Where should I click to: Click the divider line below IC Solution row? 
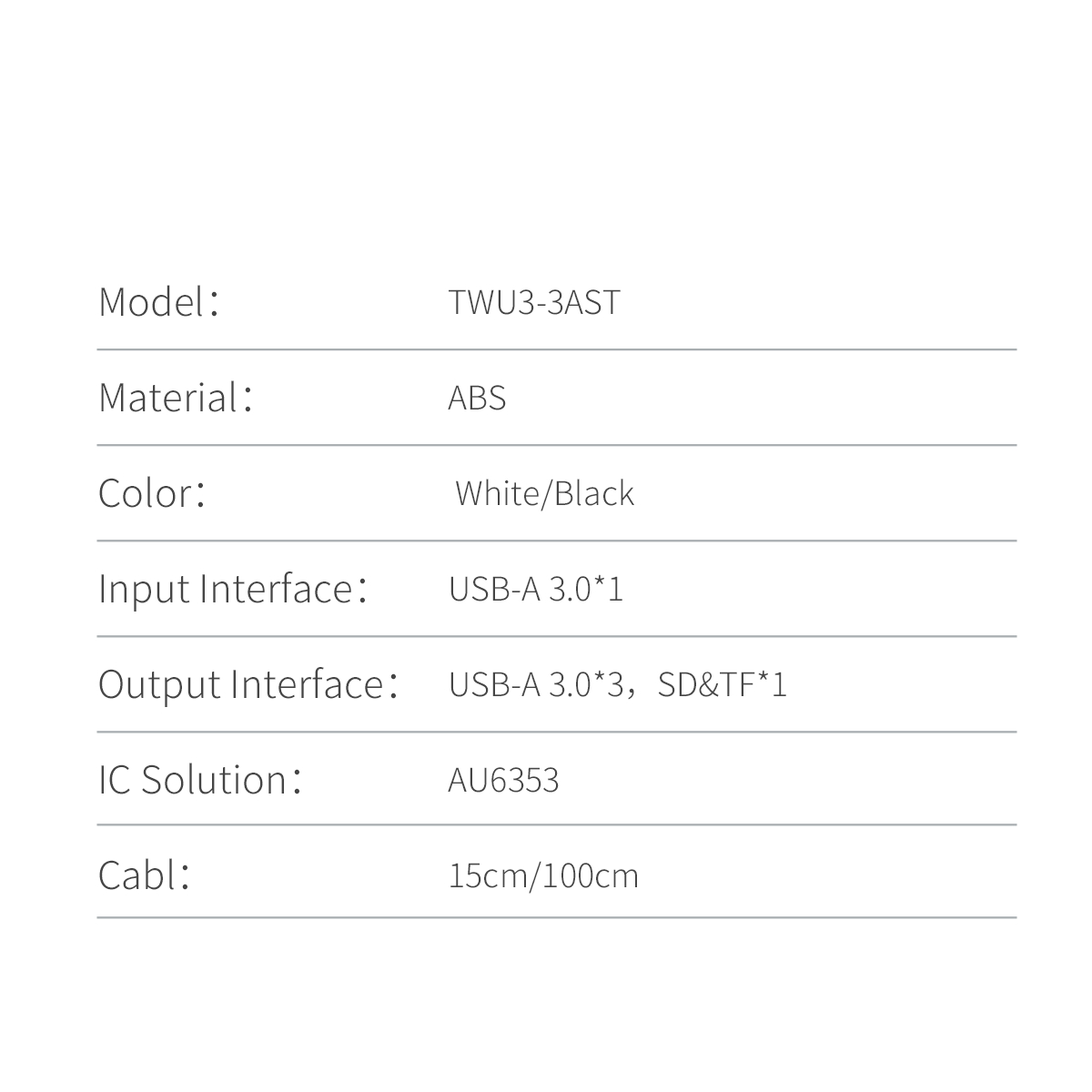pos(556,825)
